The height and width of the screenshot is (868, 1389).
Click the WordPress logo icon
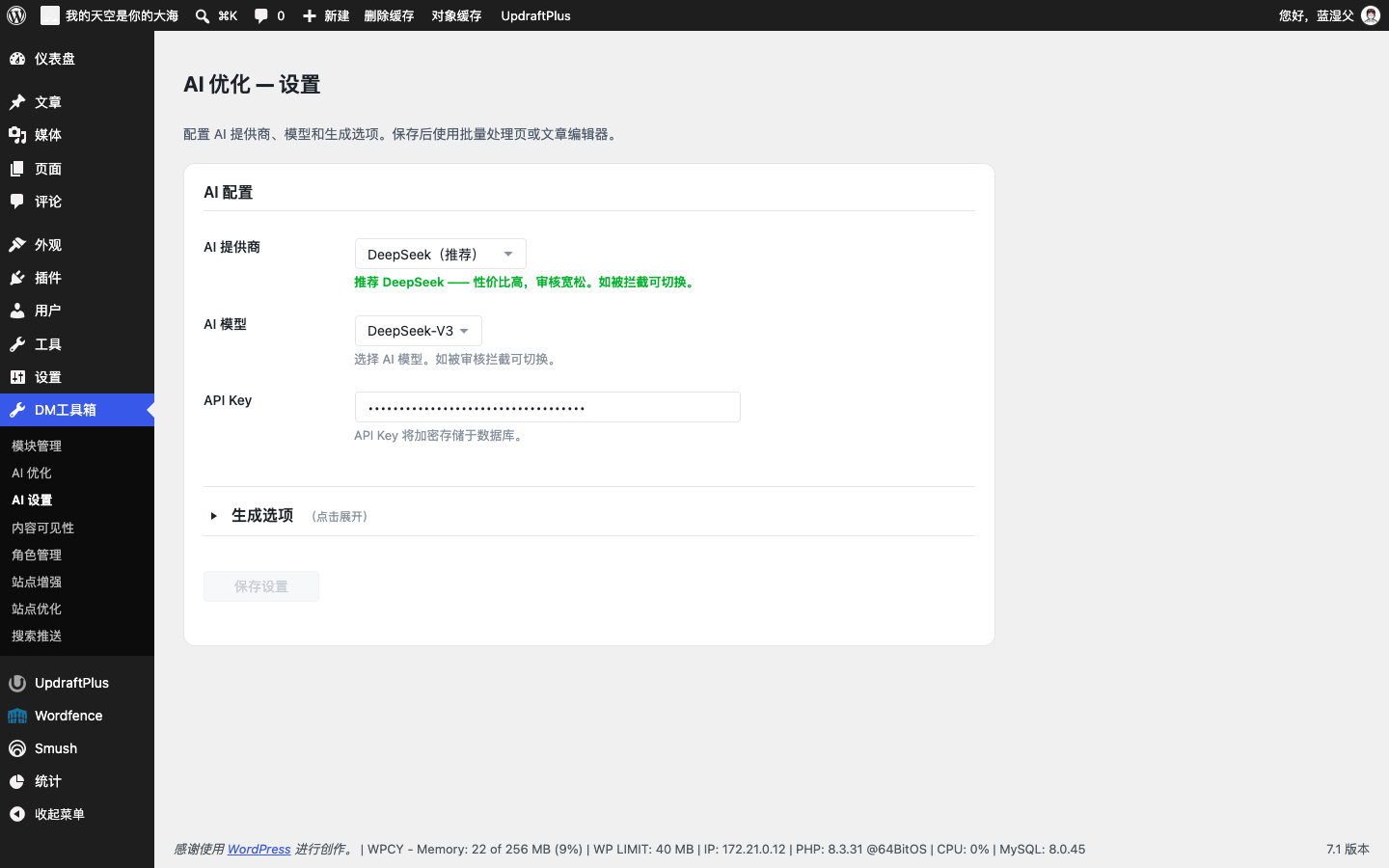[x=16, y=15]
